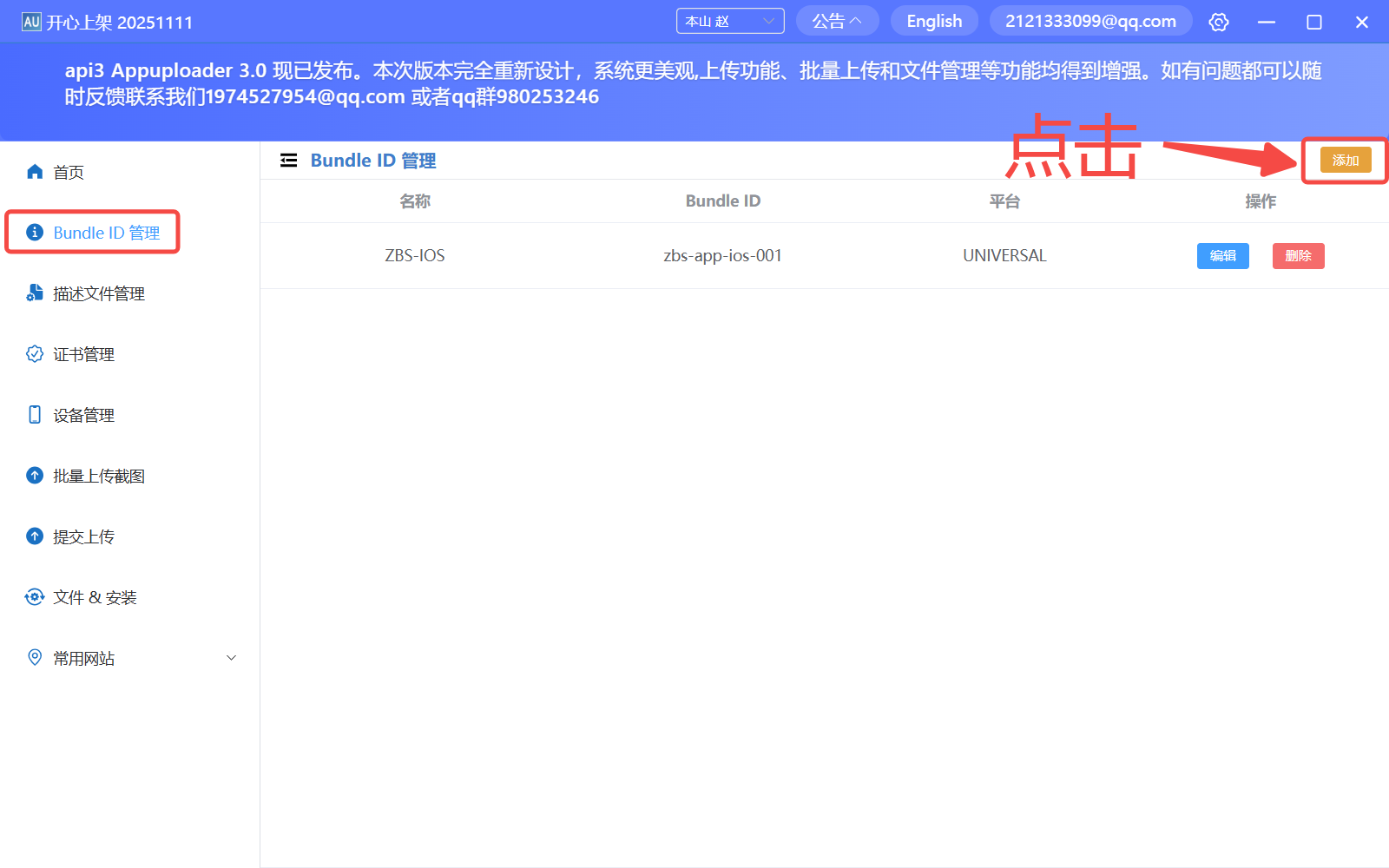This screenshot has height=868, width=1389.
Task: Open the 批量上传截图 upload icon
Action: [35, 475]
